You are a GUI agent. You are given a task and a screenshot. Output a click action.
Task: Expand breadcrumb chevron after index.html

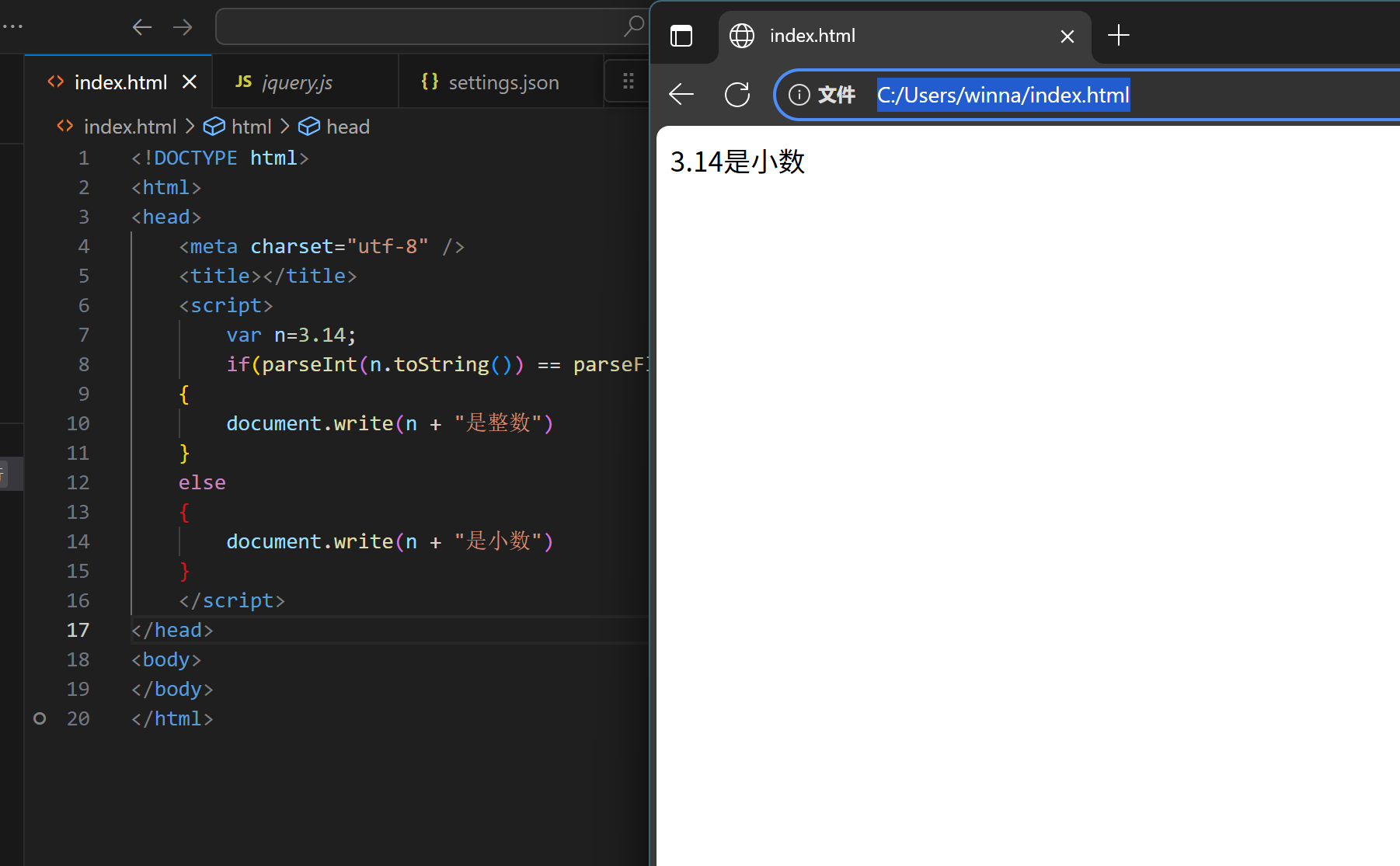190,126
